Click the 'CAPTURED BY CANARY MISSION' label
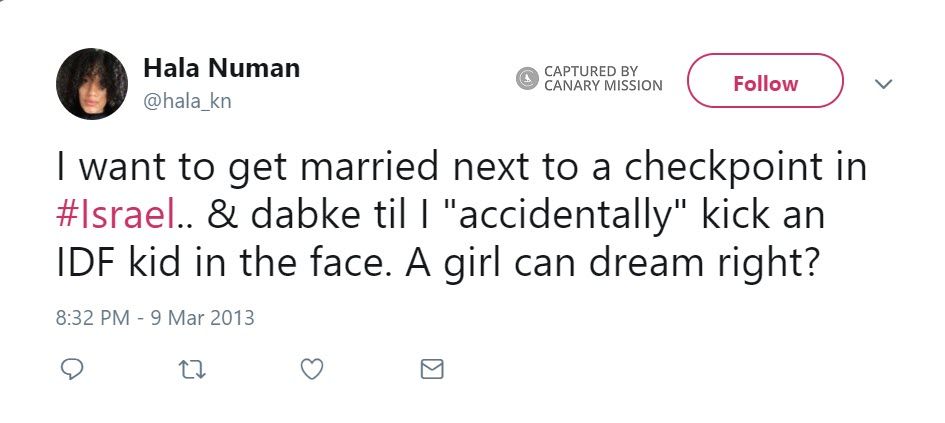The height and width of the screenshot is (423, 945). 603,78
